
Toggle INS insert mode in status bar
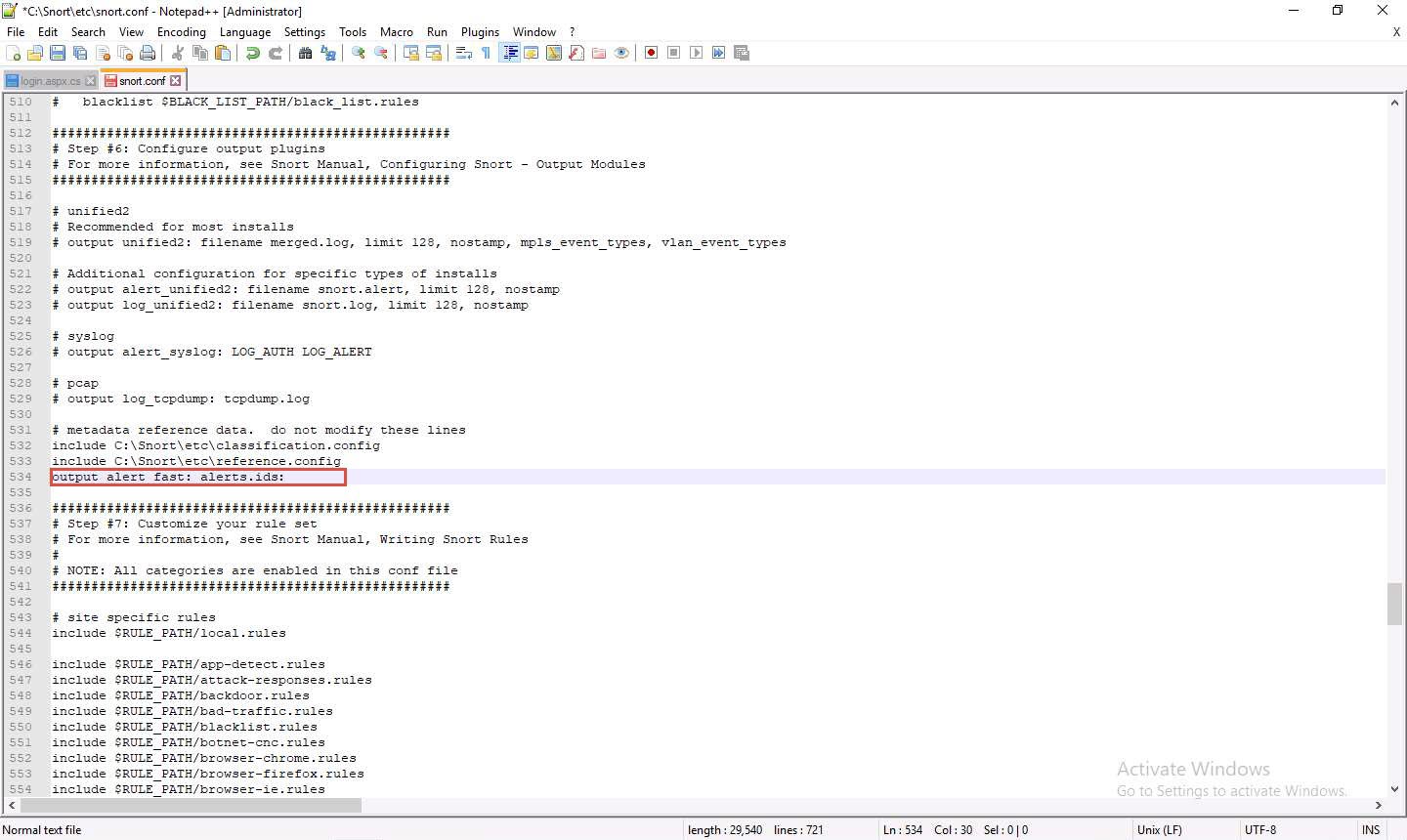pyautogui.click(x=1371, y=830)
